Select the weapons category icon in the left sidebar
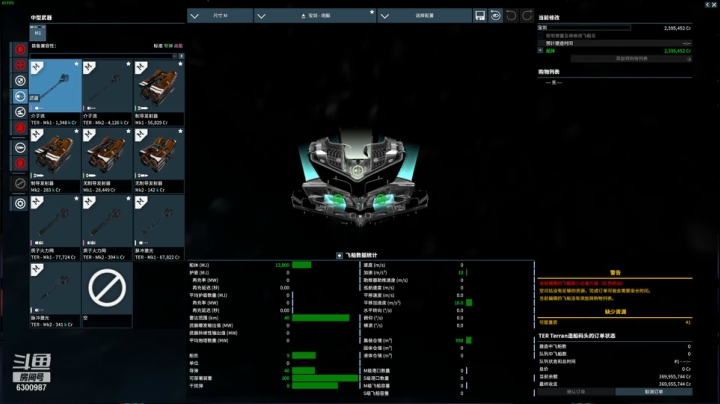Image resolution: width=720 pixels, height=404 pixels. coord(20,96)
